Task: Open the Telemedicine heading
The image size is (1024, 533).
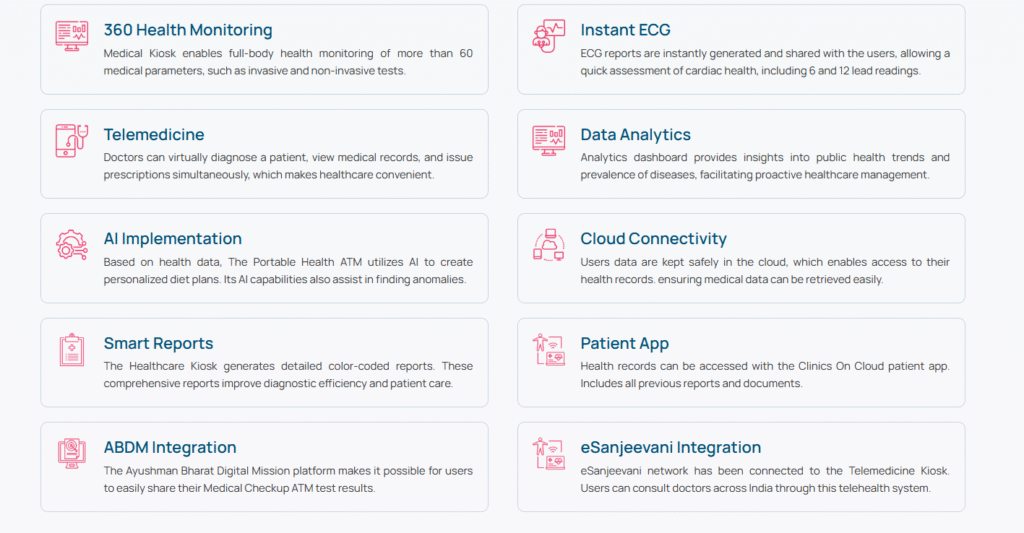Action: (x=154, y=135)
